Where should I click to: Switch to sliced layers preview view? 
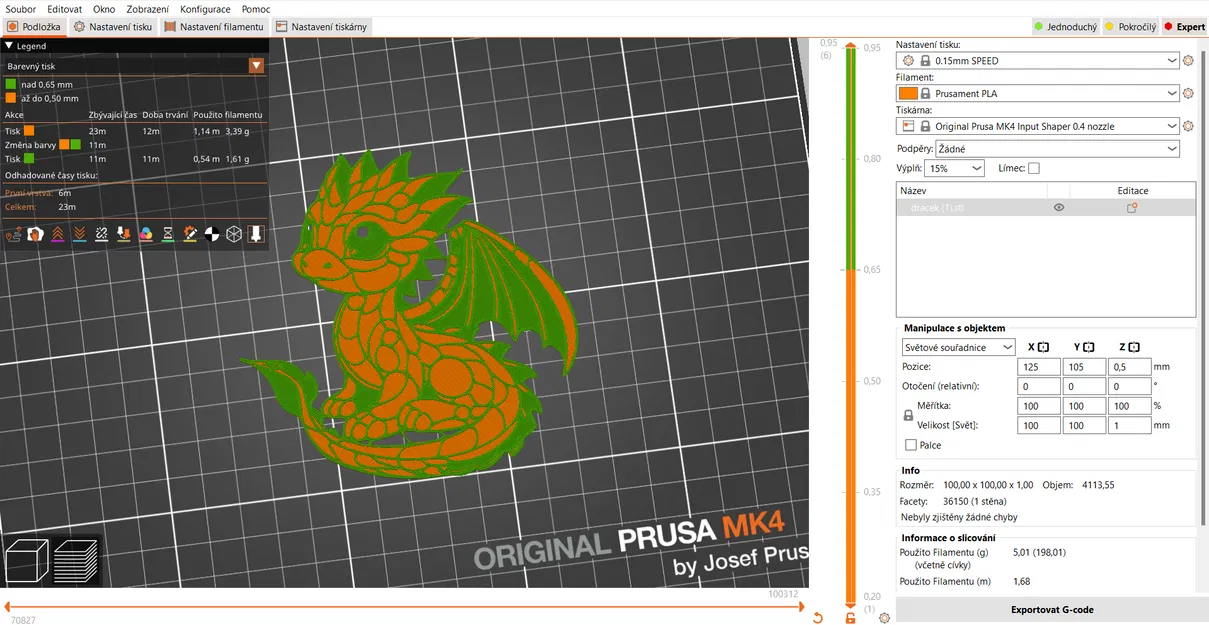coord(76,561)
